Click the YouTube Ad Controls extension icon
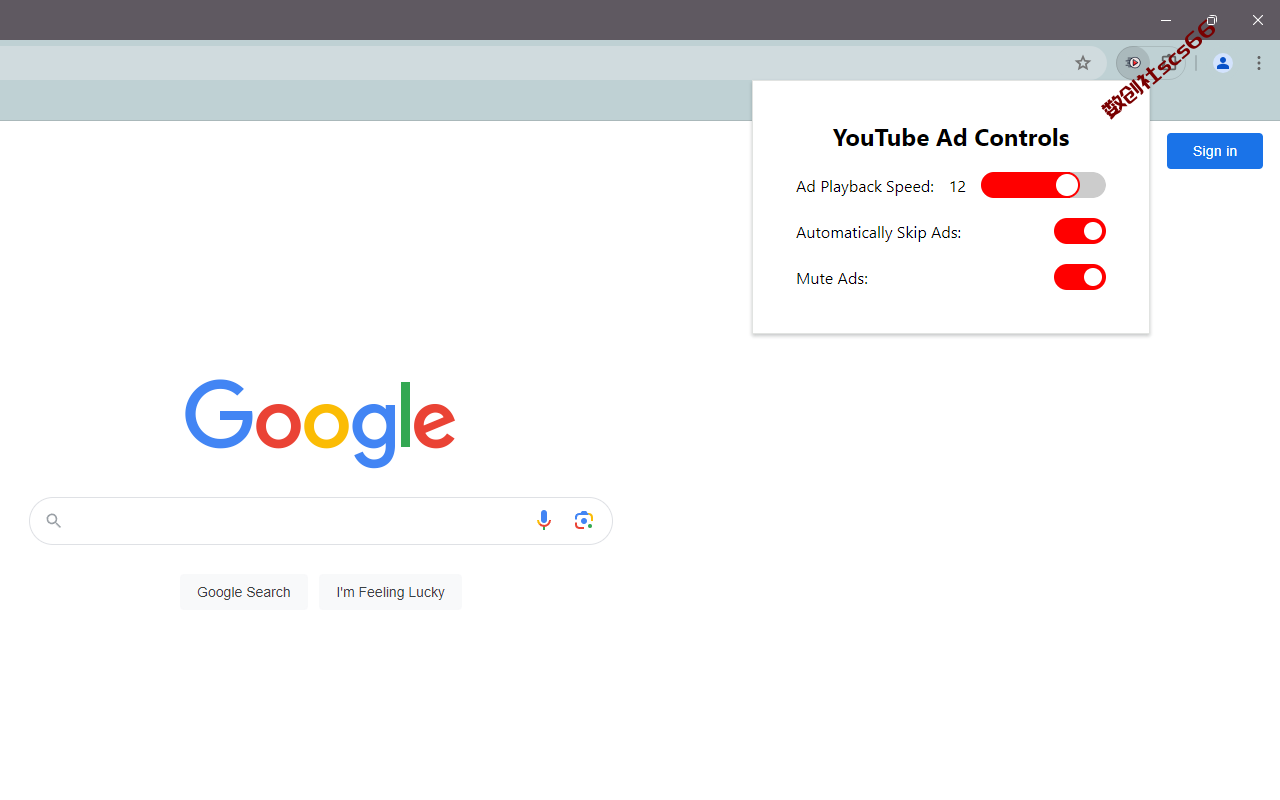 pyautogui.click(x=1133, y=63)
